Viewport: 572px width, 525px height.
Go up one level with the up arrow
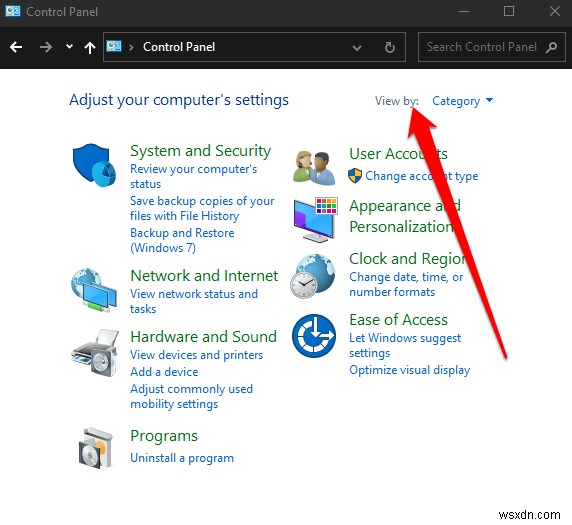[x=90, y=47]
